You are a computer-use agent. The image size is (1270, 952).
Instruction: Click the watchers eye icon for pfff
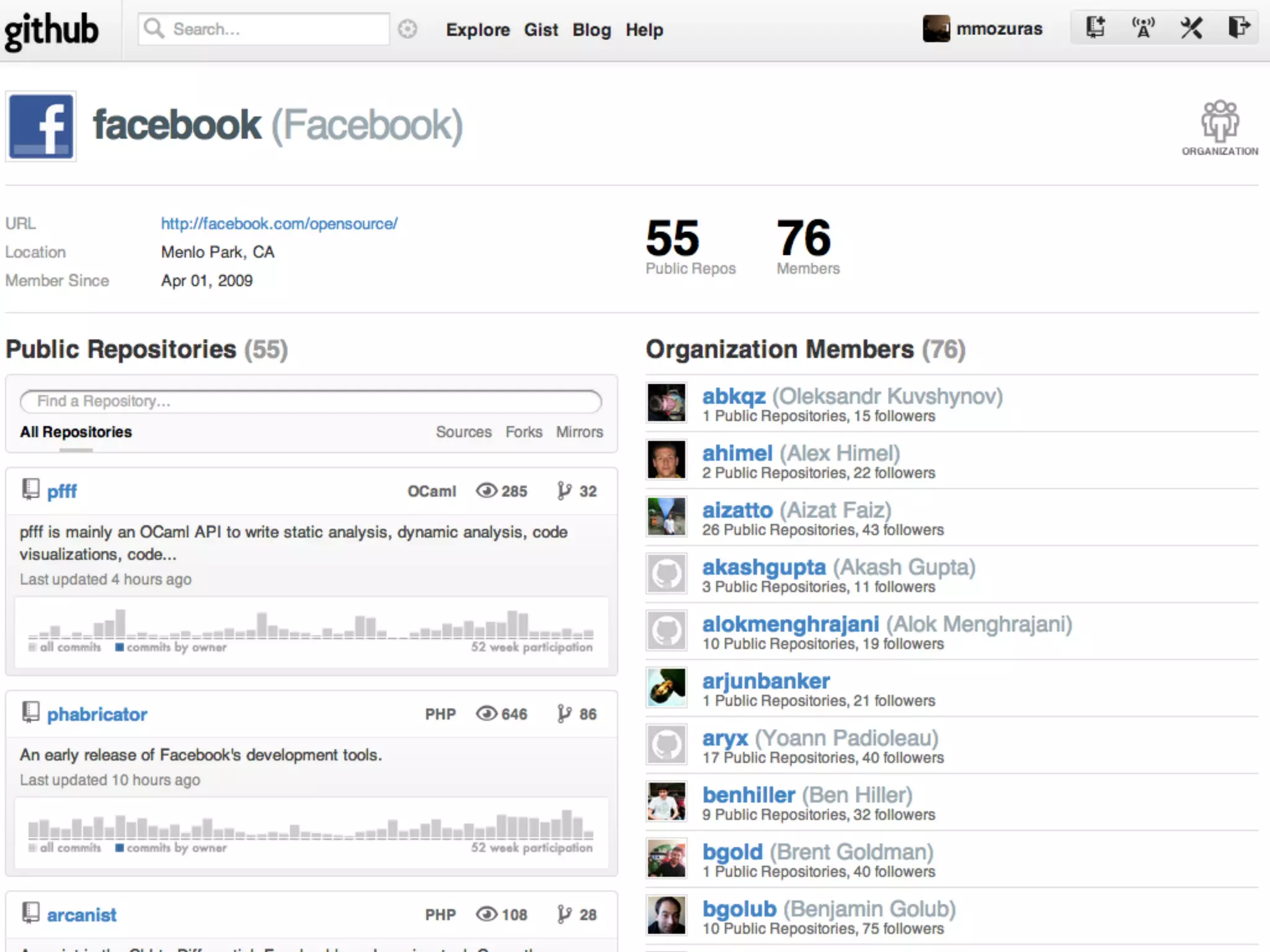point(487,491)
